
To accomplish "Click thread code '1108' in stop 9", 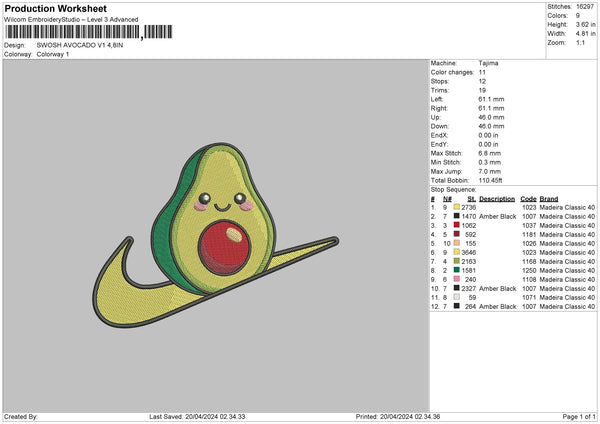I will tap(529, 279).
